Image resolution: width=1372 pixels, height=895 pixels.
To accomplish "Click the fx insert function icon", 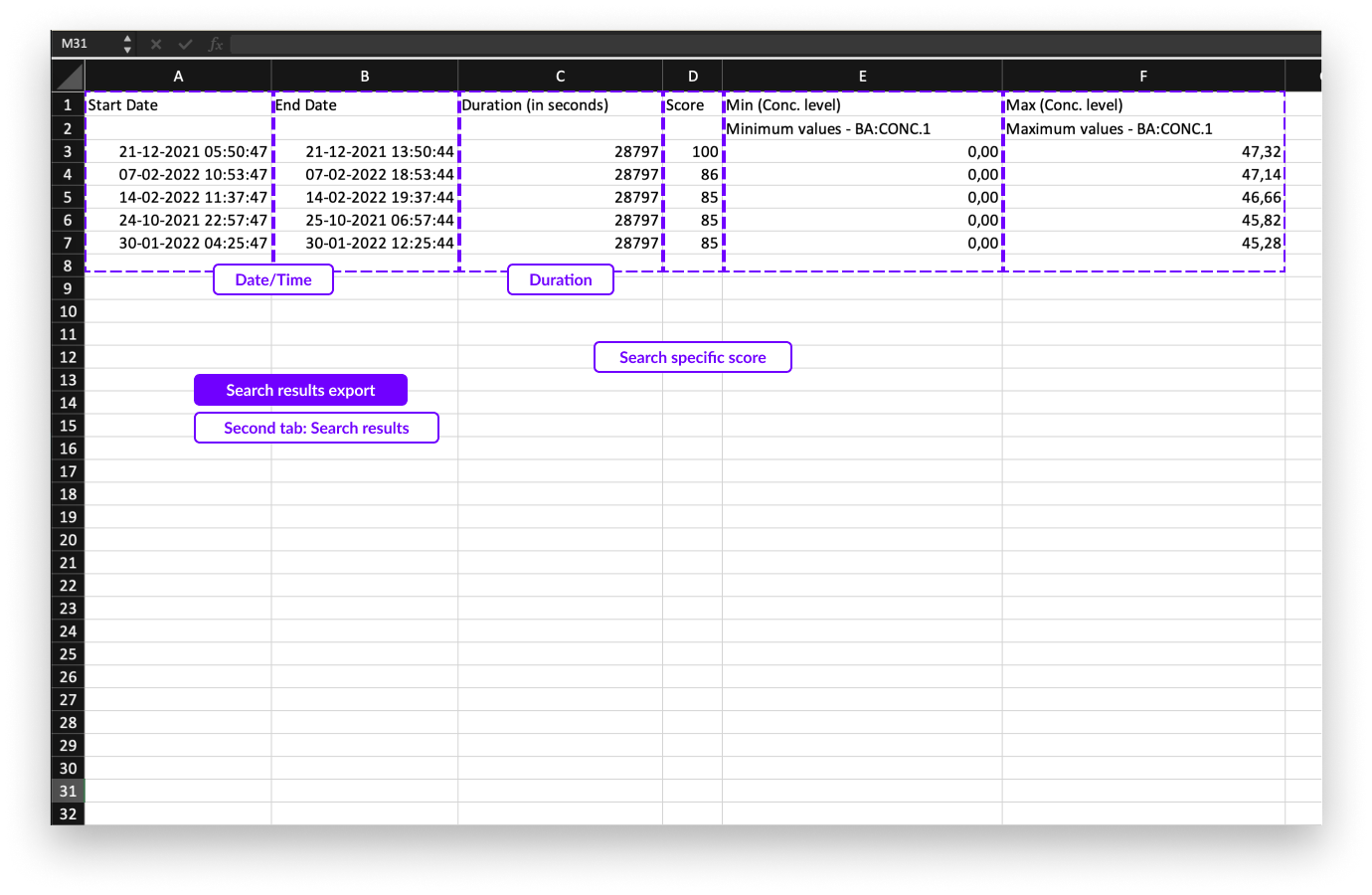I will (215, 44).
